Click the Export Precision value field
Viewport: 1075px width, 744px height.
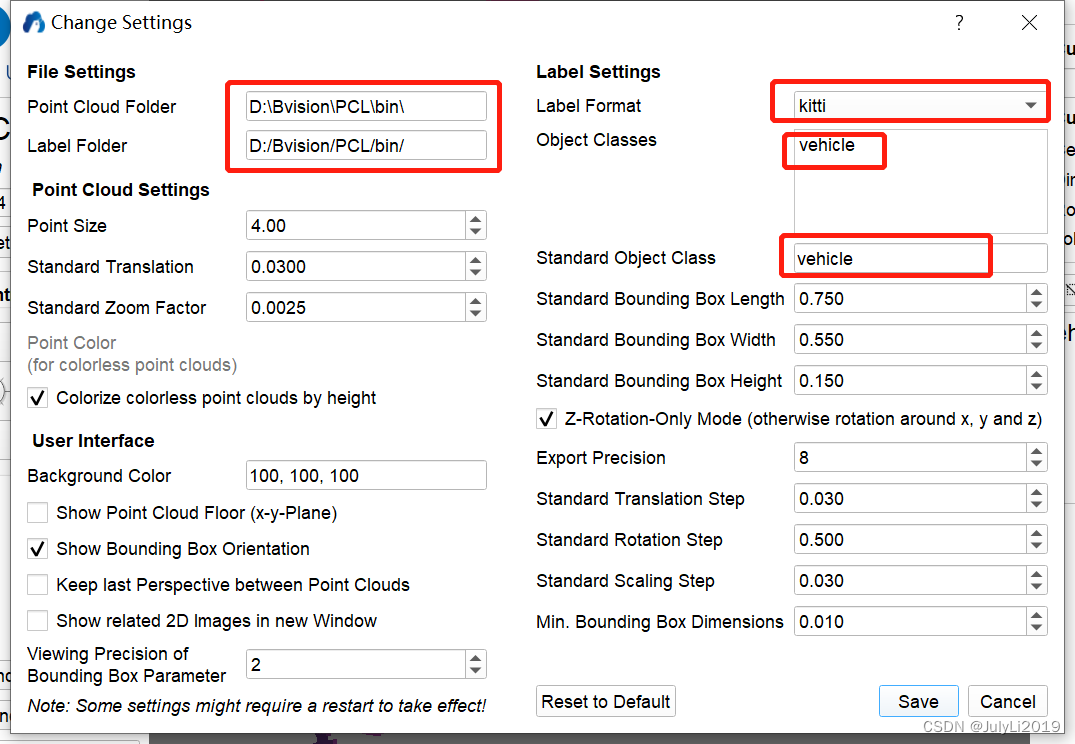910,457
